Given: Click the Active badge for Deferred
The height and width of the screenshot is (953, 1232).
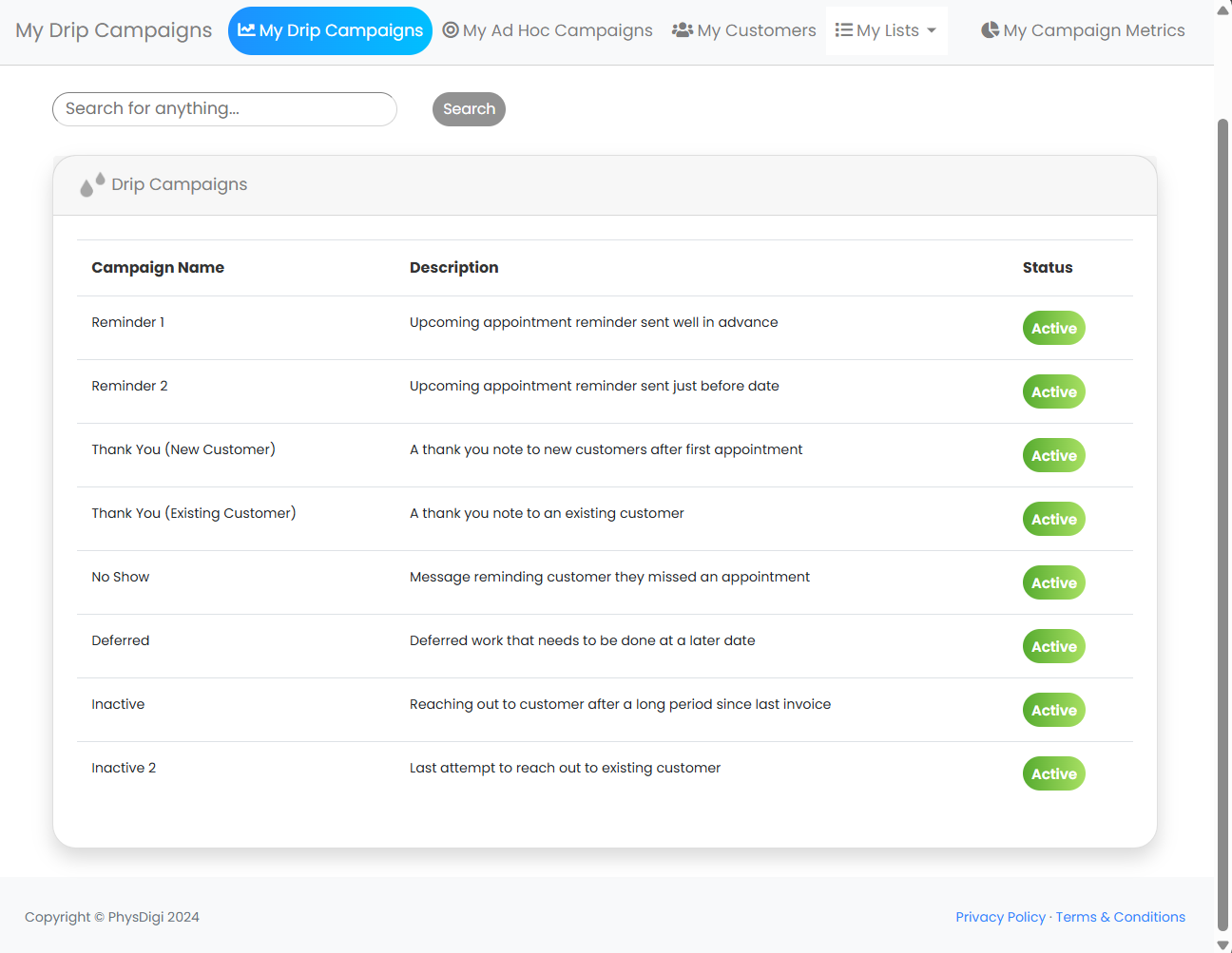Looking at the screenshot, I should [x=1054, y=646].
